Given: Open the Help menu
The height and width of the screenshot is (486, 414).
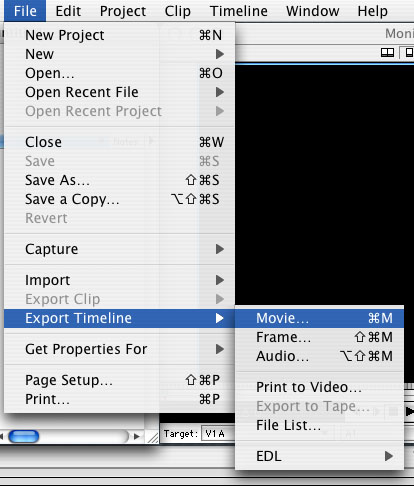Looking at the screenshot, I should (373, 11).
